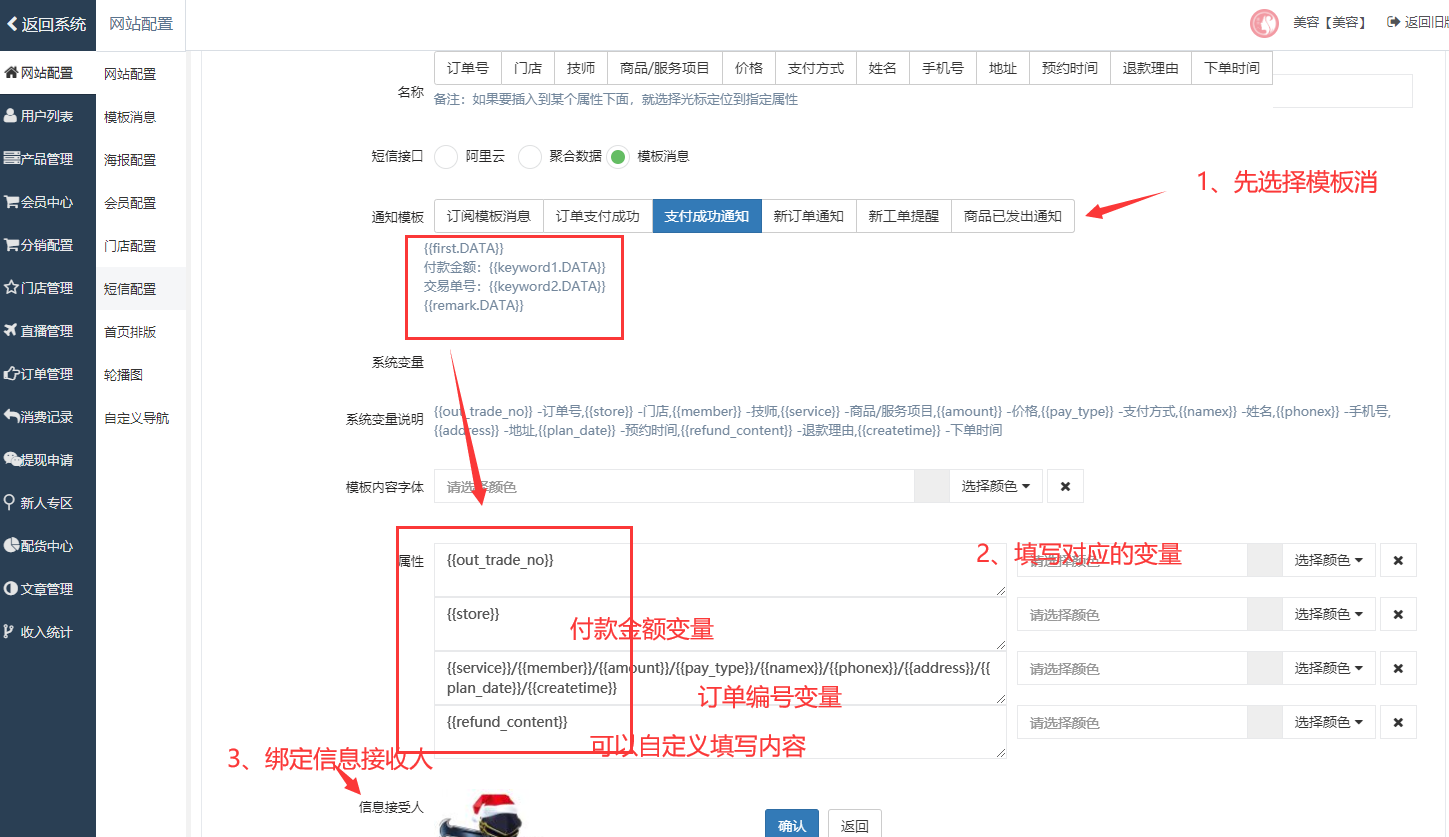Select the 支付成功通知 template tab

click(707, 216)
